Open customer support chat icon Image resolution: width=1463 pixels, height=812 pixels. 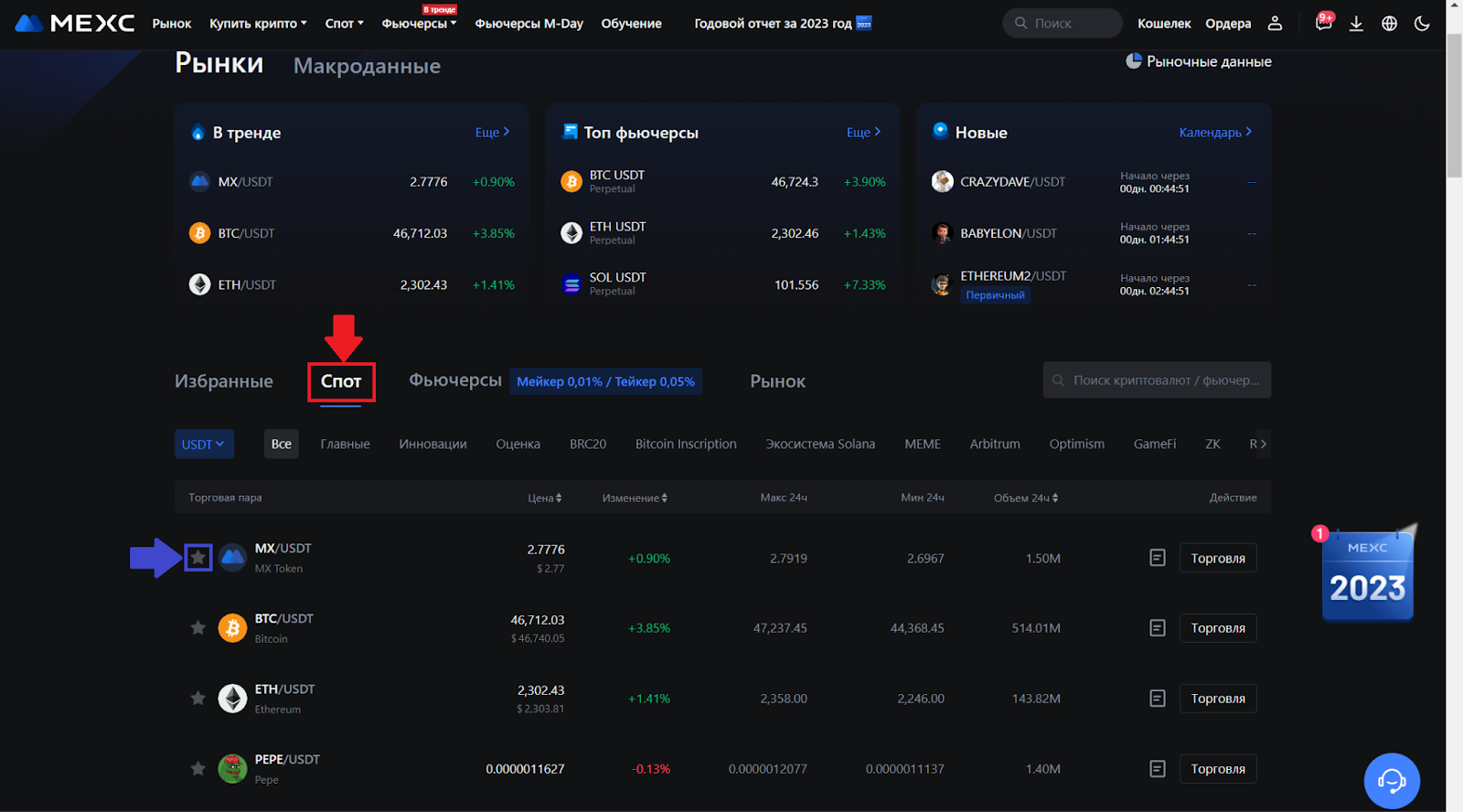tap(1392, 781)
